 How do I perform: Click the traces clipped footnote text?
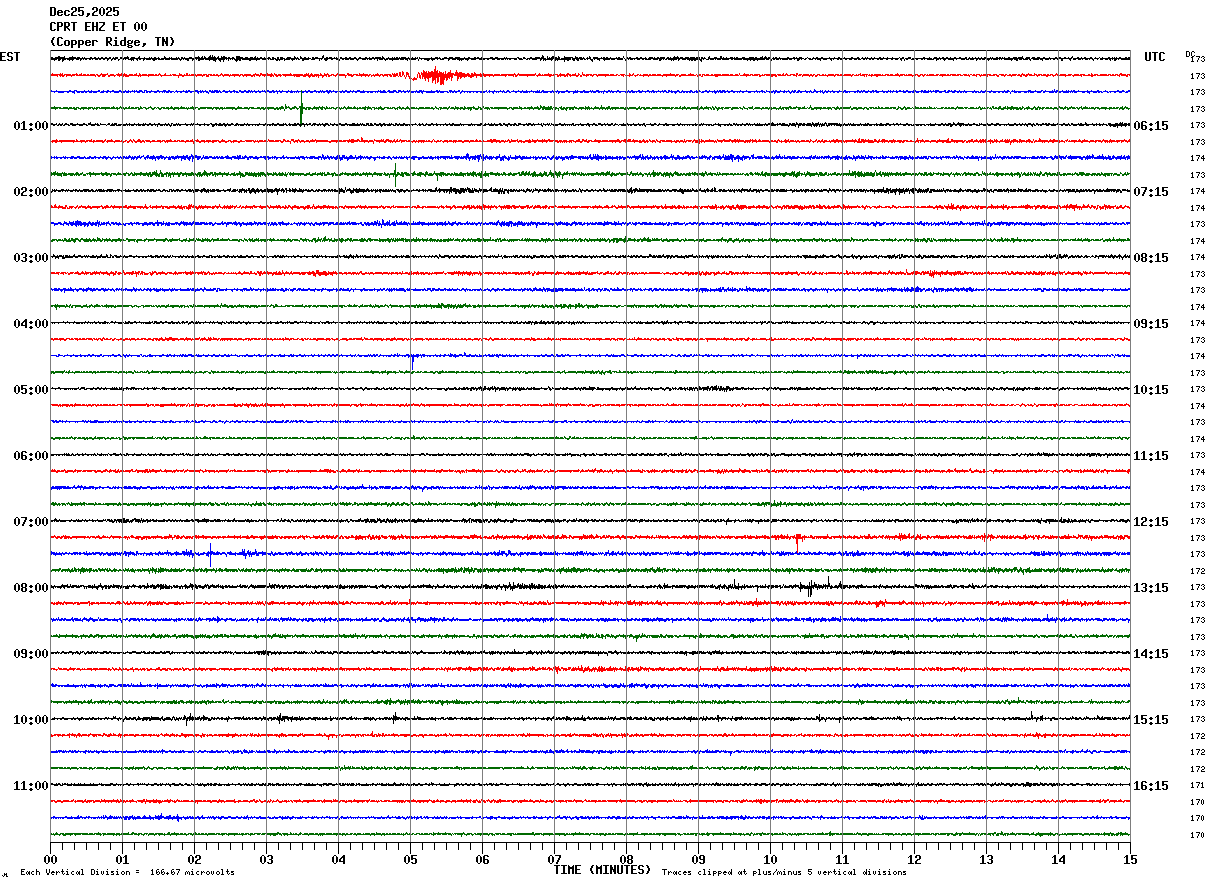click(x=784, y=873)
